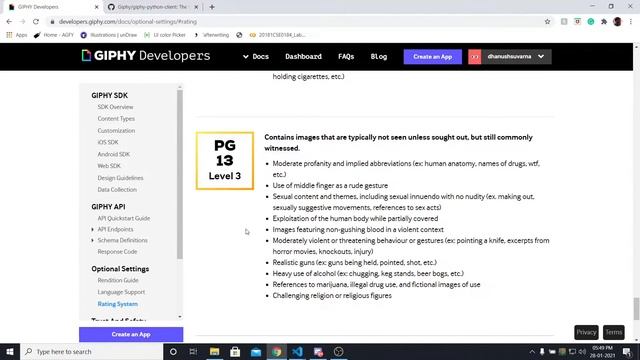Viewport: 640px width, 360px height.
Task: Close the GIPHY Developers tab
Action: tap(96, 7)
